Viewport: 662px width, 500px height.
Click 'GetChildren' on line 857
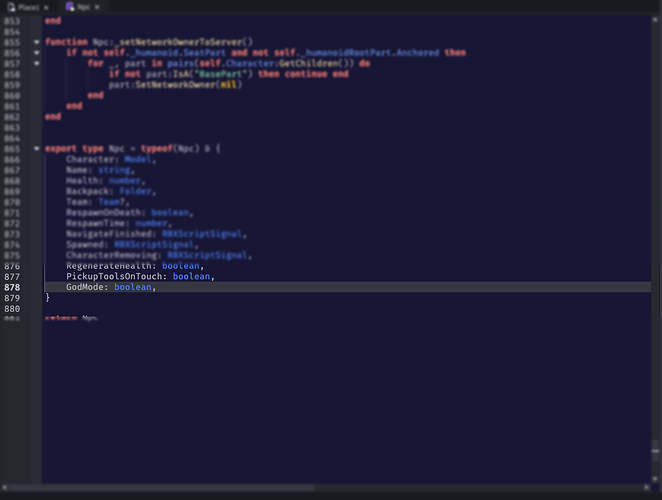(308, 63)
